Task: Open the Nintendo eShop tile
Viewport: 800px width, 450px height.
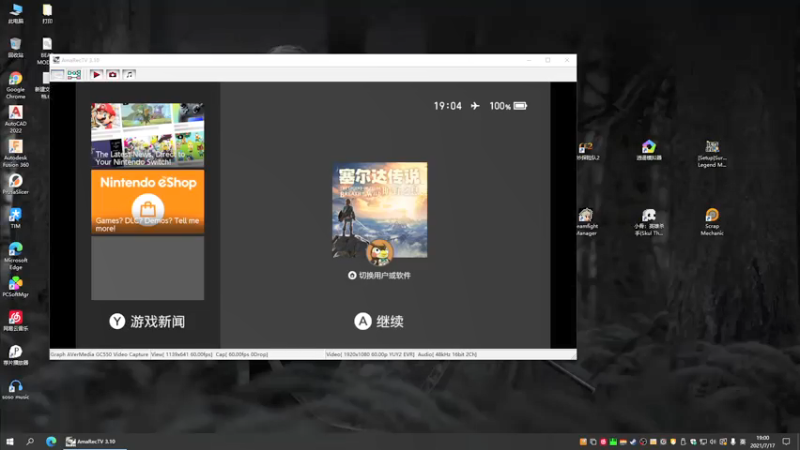Action: pos(147,202)
